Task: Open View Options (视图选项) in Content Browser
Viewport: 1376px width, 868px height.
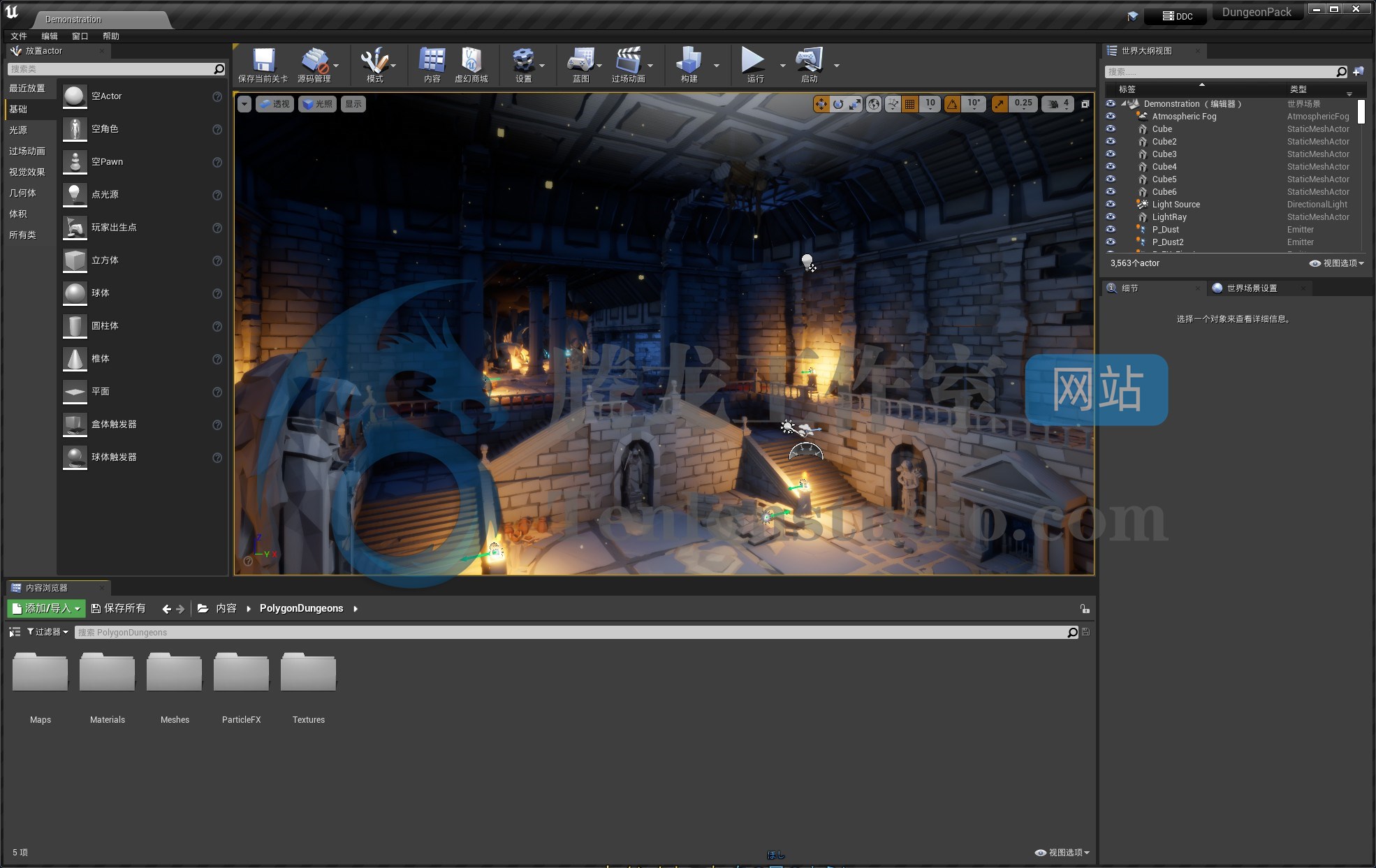Action: click(1062, 853)
